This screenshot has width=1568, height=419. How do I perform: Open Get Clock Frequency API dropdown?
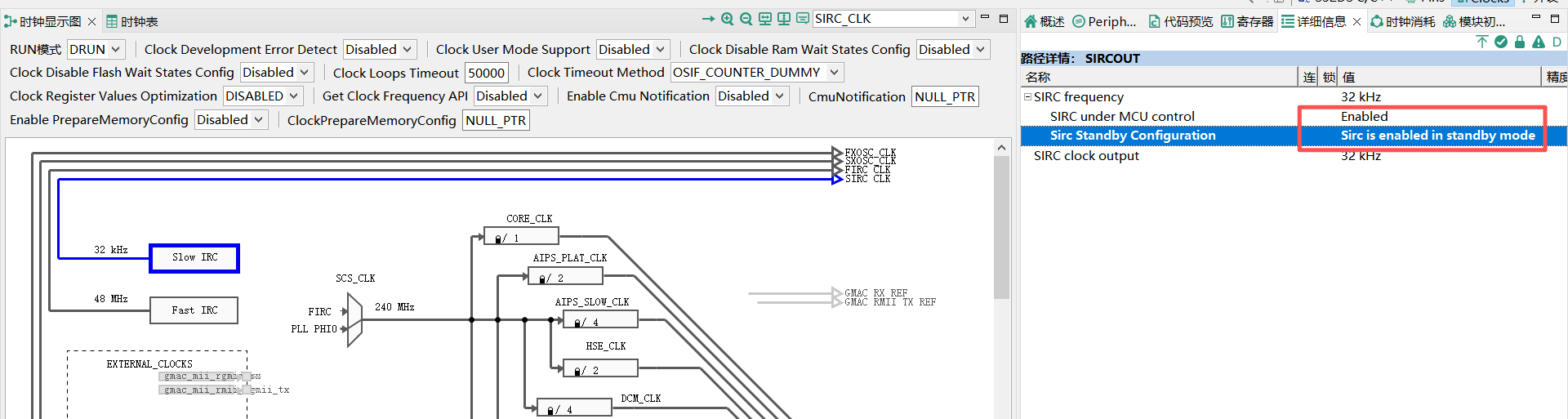pyautogui.click(x=510, y=96)
